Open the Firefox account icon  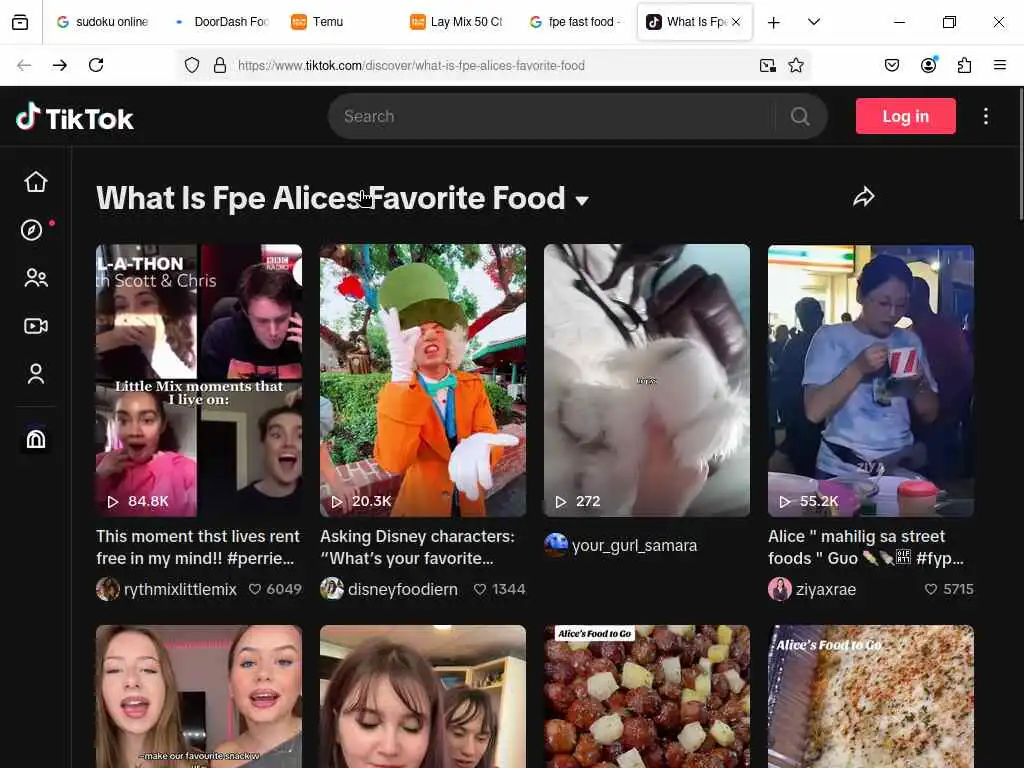click(x=928, y=65)
